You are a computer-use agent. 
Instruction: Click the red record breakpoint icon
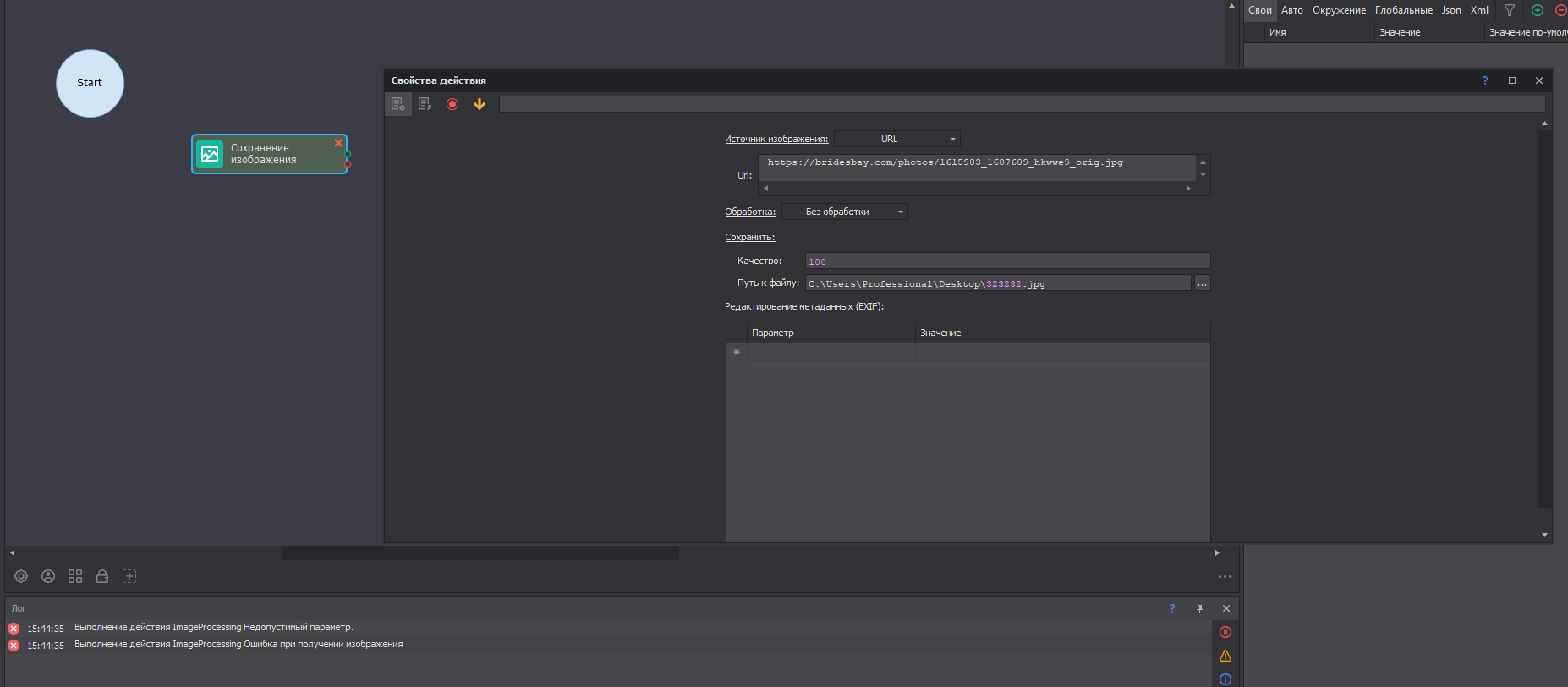pyautogui.click(x=452, y=104)
